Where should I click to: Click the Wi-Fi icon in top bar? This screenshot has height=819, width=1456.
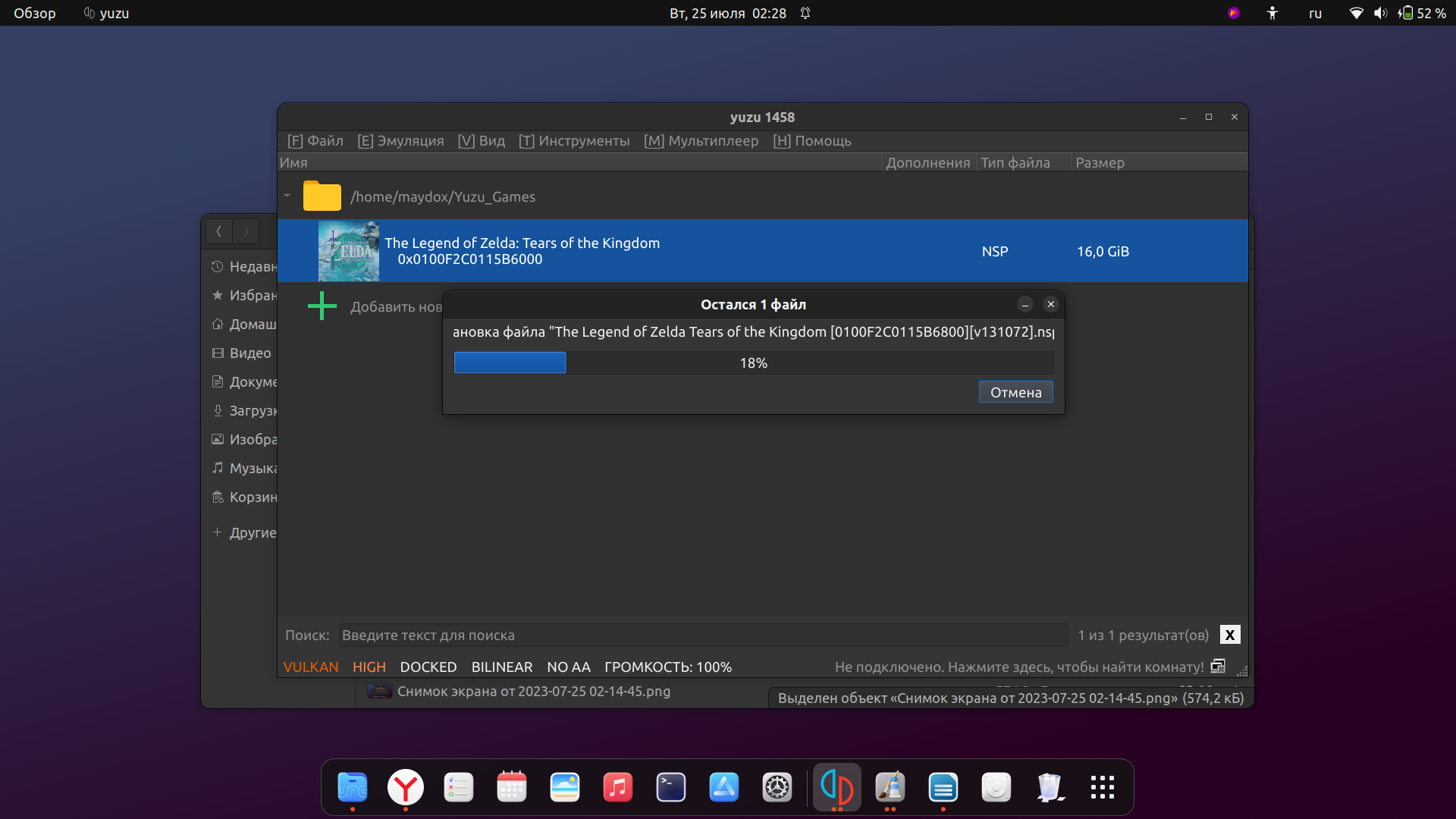(x=1356, y=13)
